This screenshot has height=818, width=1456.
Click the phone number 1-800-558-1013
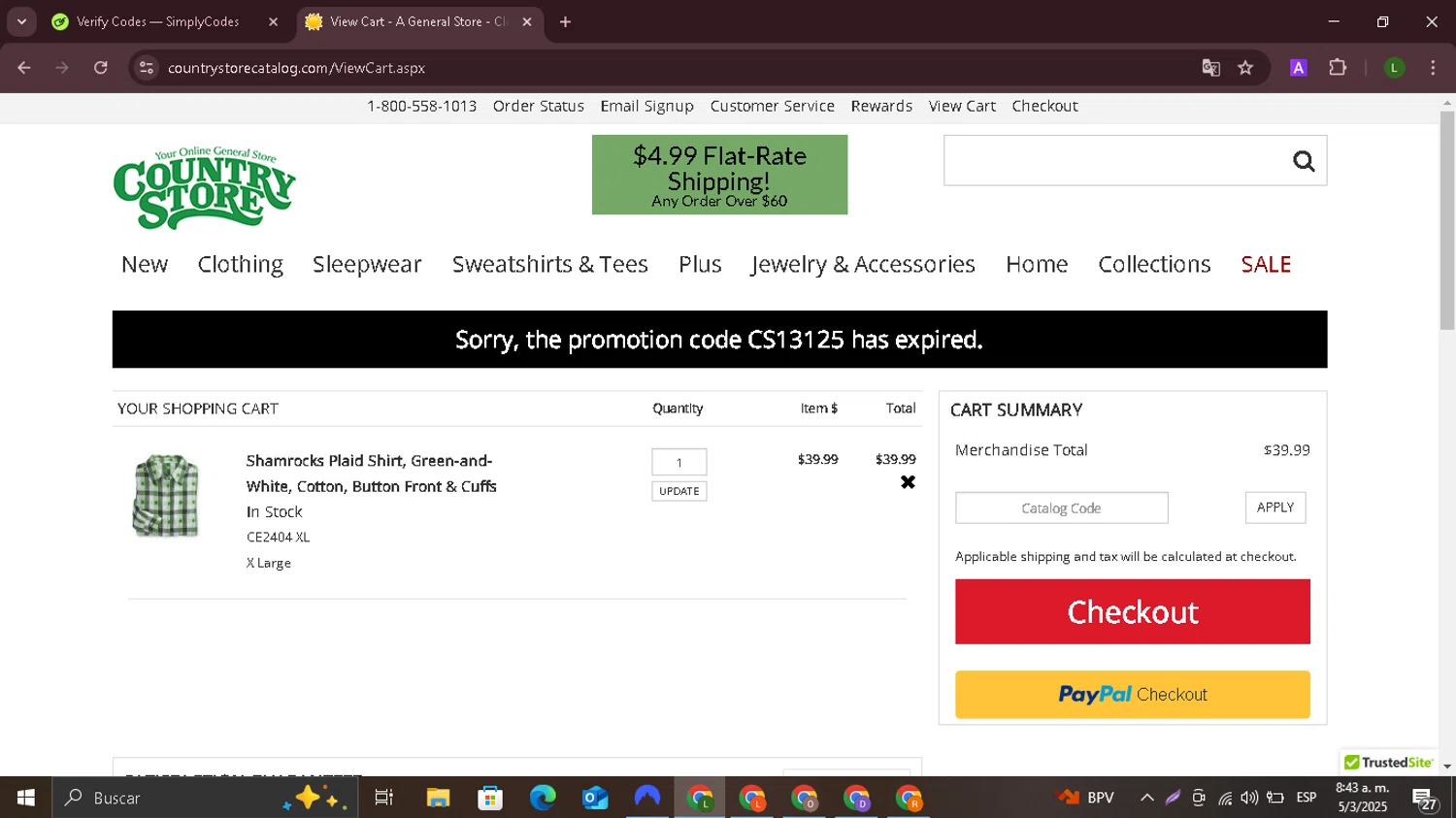pyautogui.click(x=421, y=106)
